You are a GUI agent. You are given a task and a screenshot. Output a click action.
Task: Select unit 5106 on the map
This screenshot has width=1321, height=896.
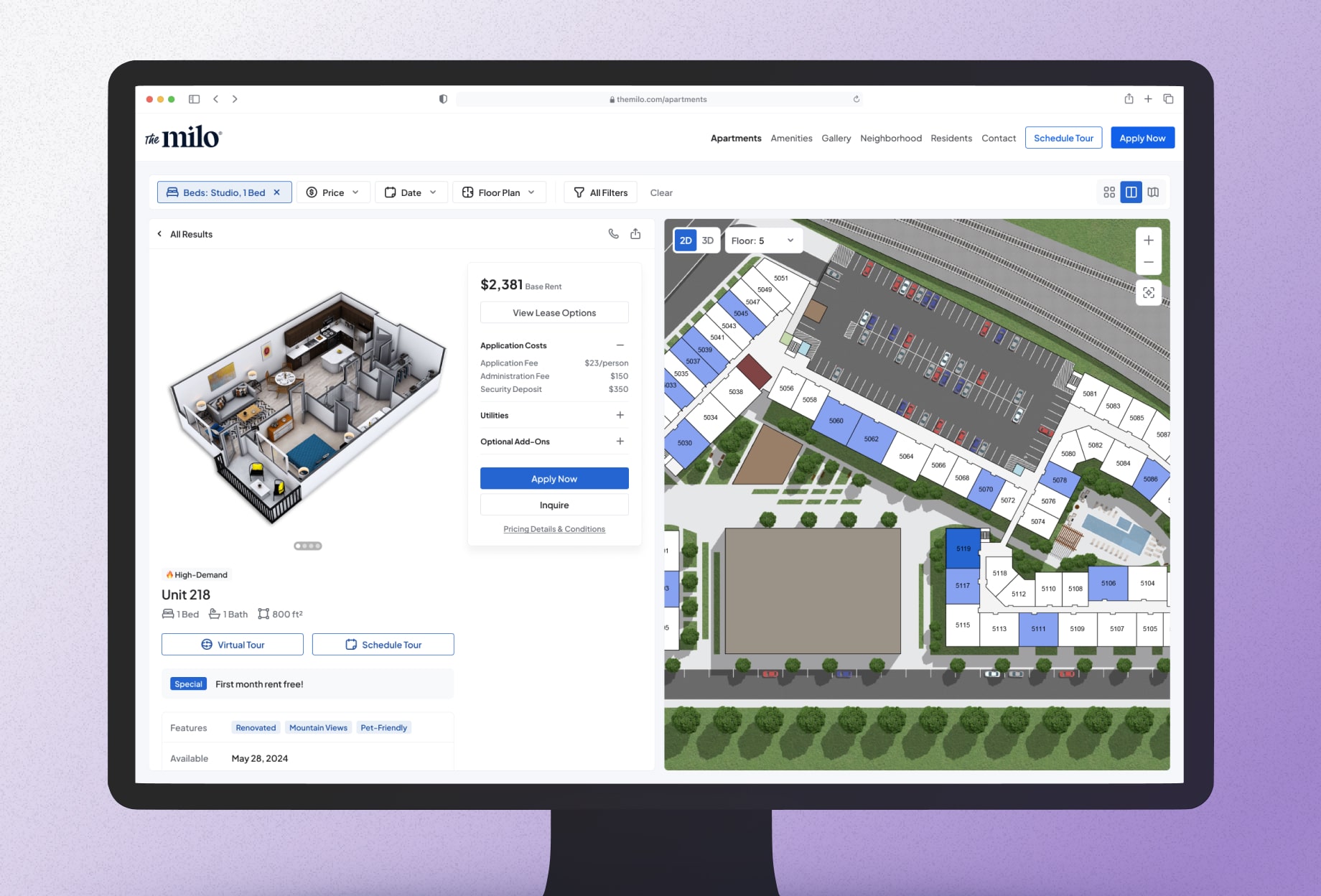pos(1108,583)
